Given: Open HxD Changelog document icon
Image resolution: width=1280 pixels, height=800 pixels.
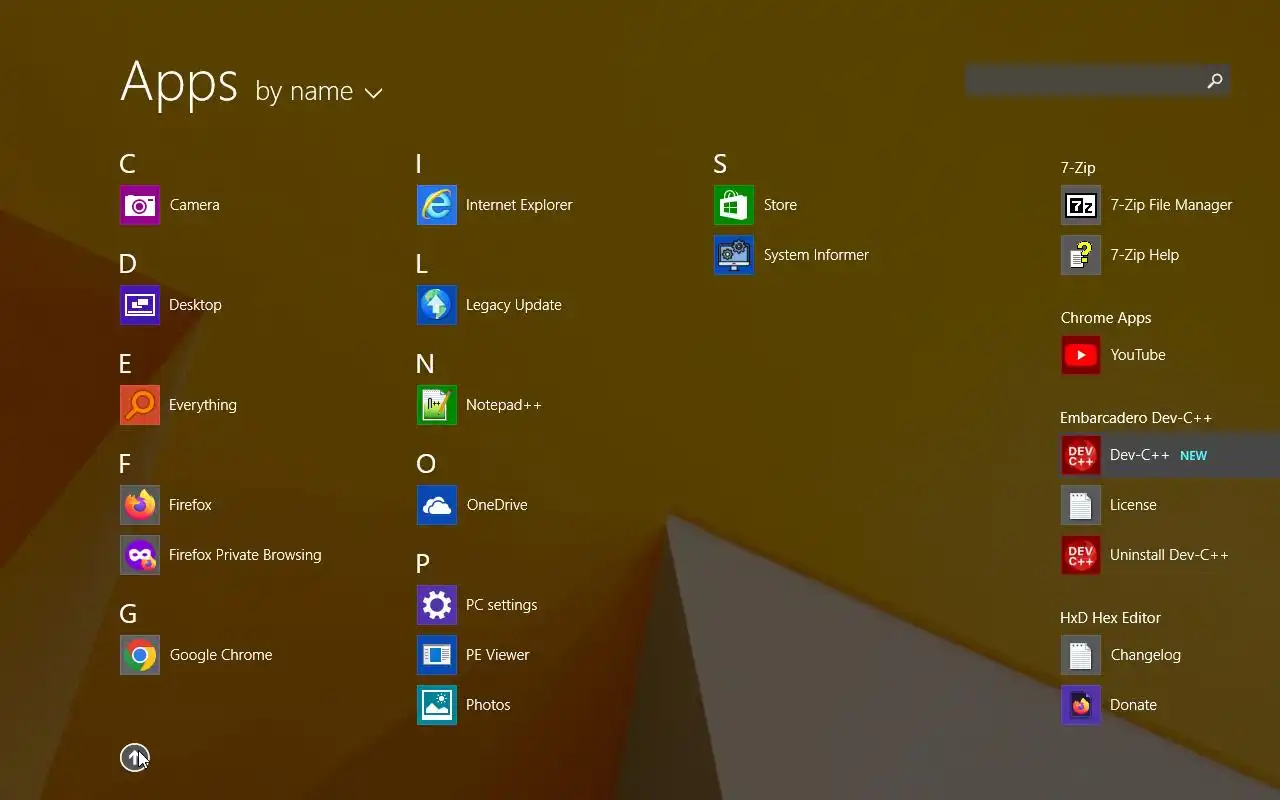Looking at the screenshot, I should 1081,655.
